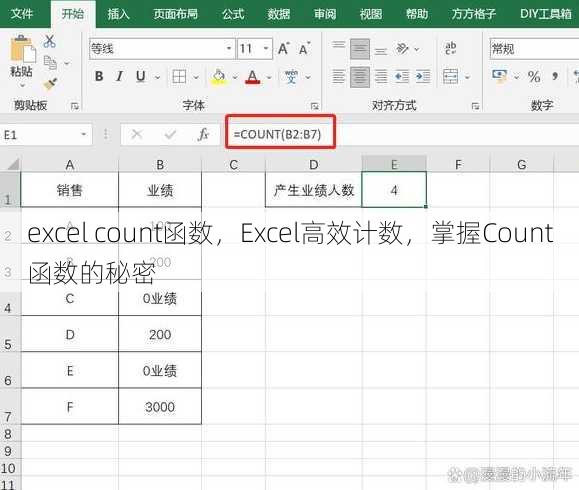The width and height of the screenshot is (579, 490).
Task: Open the font name dropdown
Action: tap(229, 48)
